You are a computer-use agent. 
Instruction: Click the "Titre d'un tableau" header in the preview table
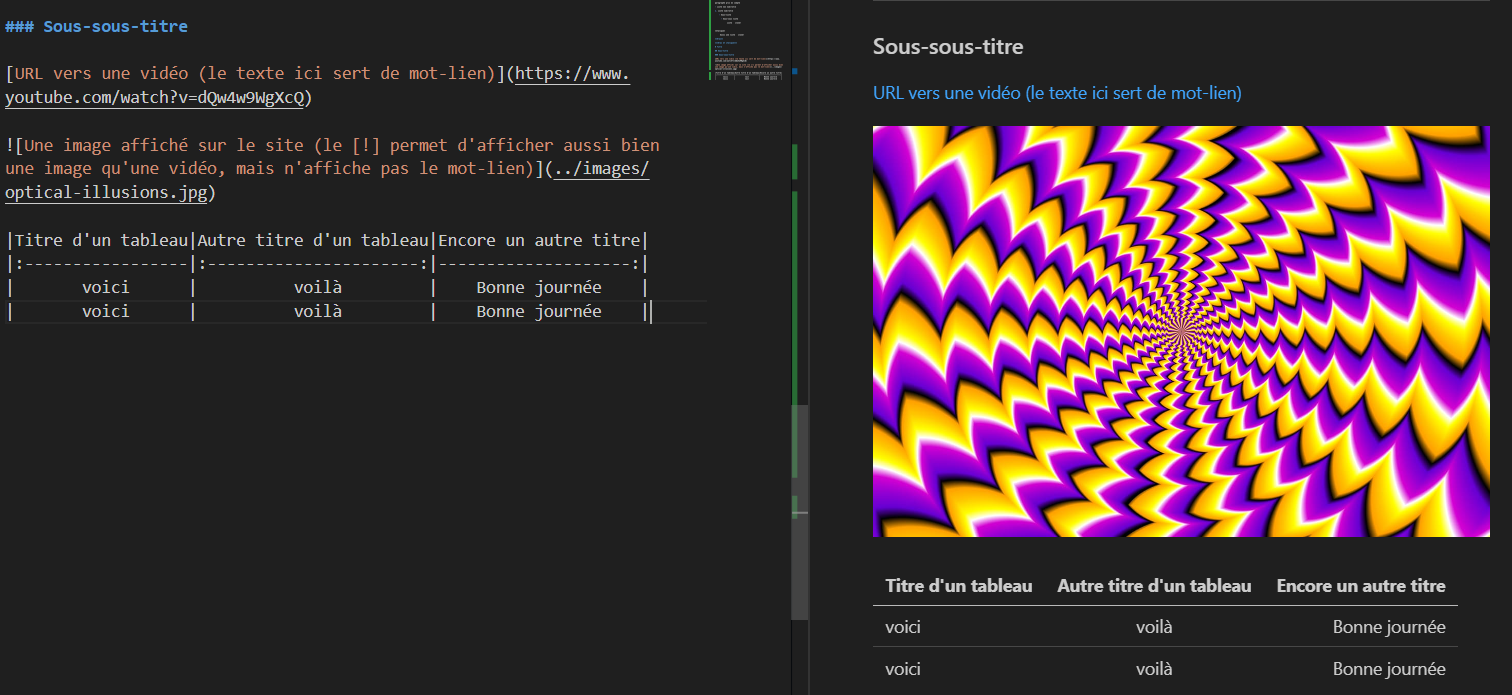tap(958, 586)
